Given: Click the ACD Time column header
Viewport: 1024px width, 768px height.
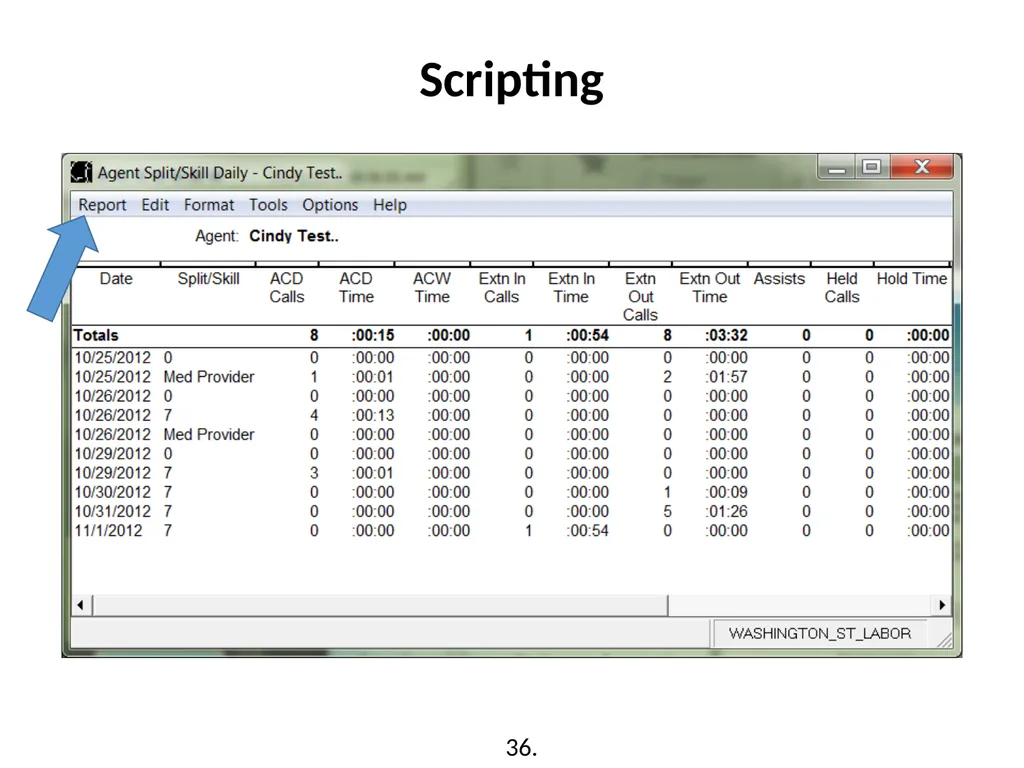Looking at the screenshot, I should pyautogui.click(x=356, y=288).
